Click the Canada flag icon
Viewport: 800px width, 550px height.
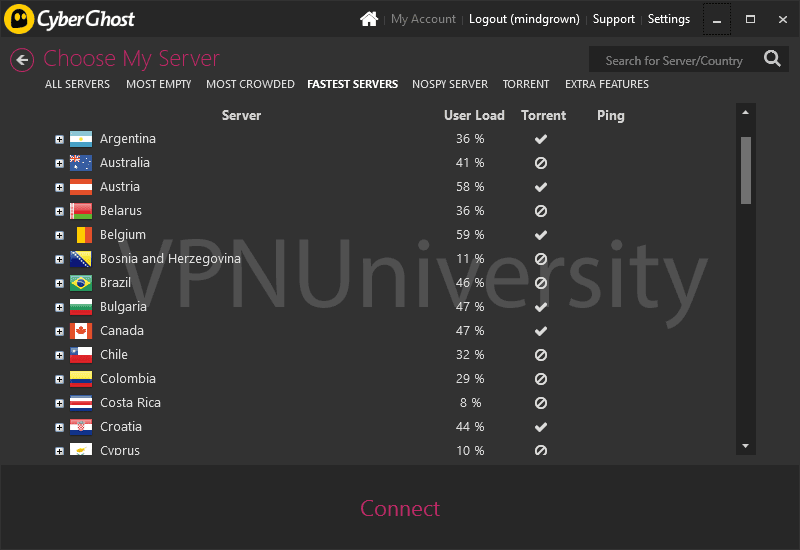[x=81, y=331]
